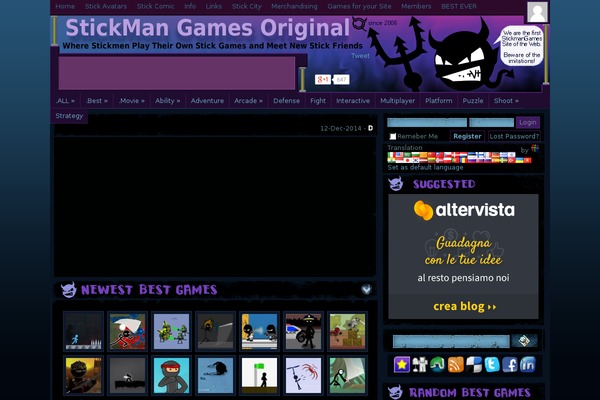This screenshot has height=400, width=600.
Task: Click Set as default language link
Action: tap(425, 167)
